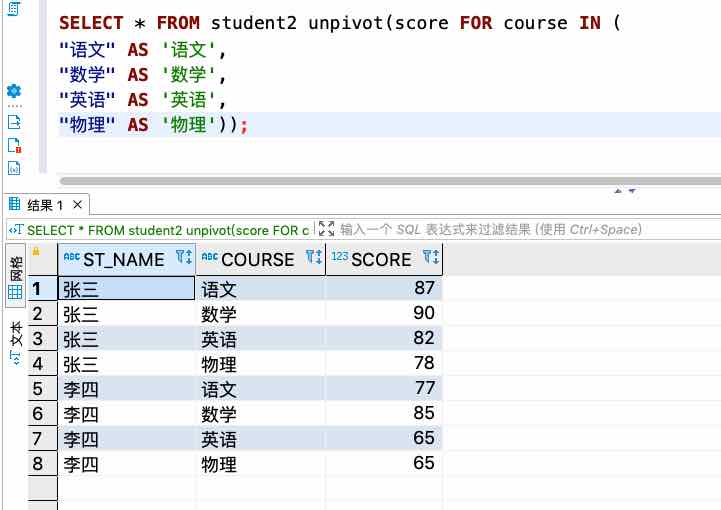Viewport: 721px width, 510px height.
Task: Click the expand filter panel icon
Action: click(326, 229)
